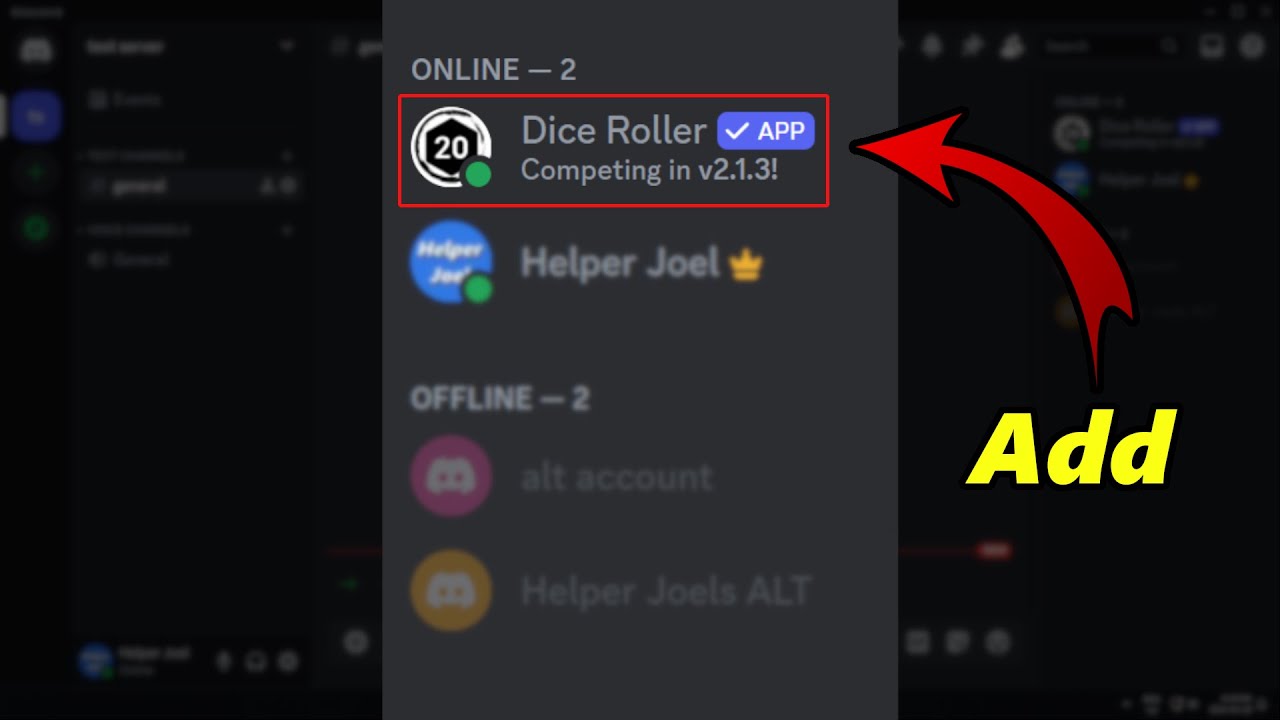This screenshot has width=1280, height=720.
Task: Select the test server icon in sidebar
Action: pyautogui.click(x=36, y=116)
